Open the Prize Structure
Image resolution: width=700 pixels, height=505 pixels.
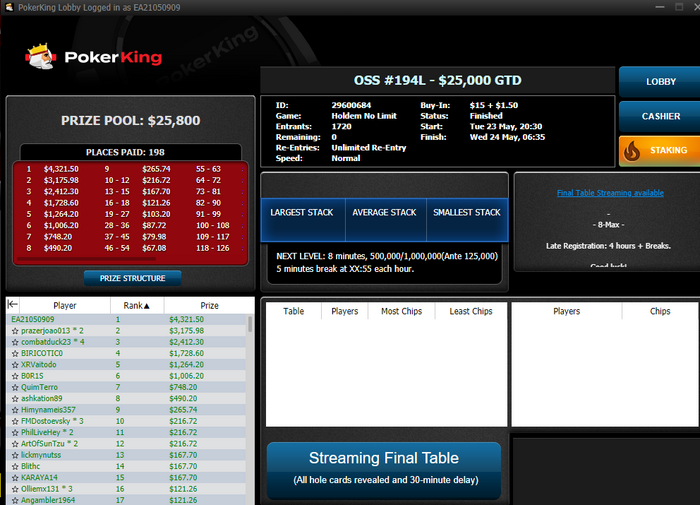(133, 278)
